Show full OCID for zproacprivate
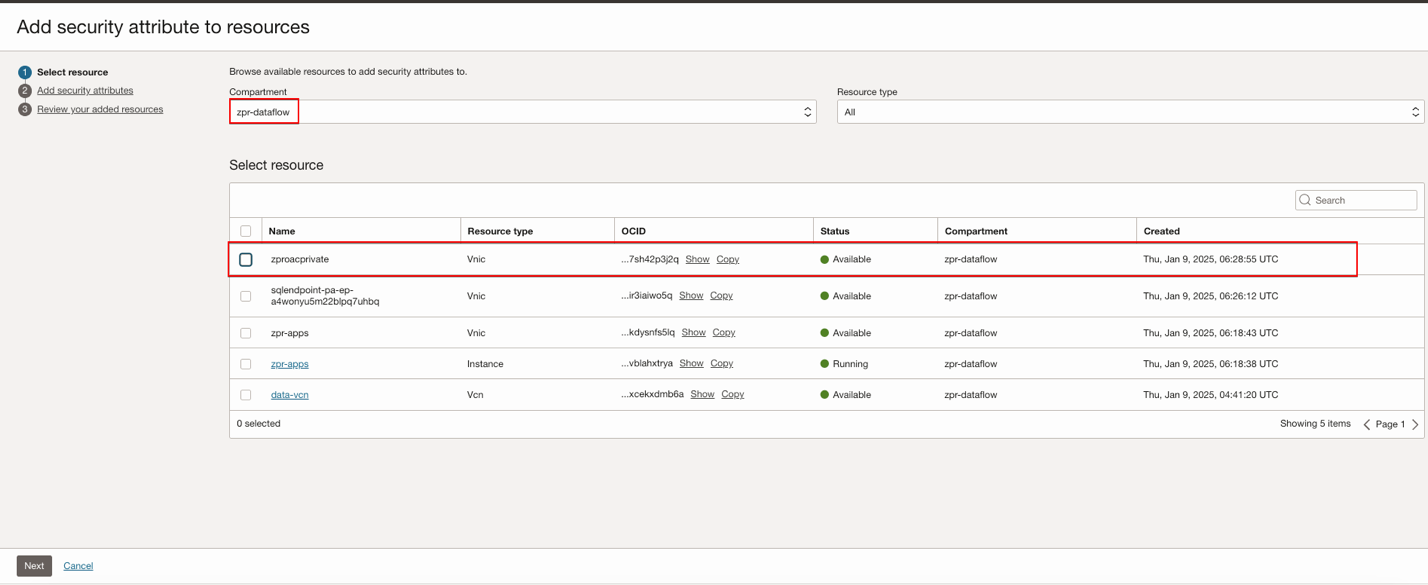The width and height of the screenshot is (1428, 585). click(697, 259)
